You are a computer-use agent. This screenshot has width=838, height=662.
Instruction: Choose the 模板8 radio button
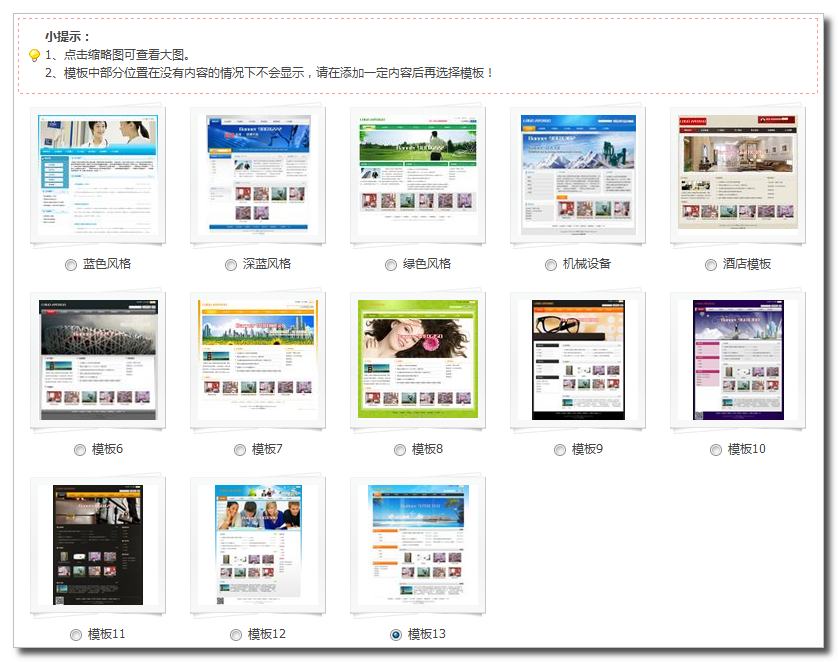pos(399,450)
